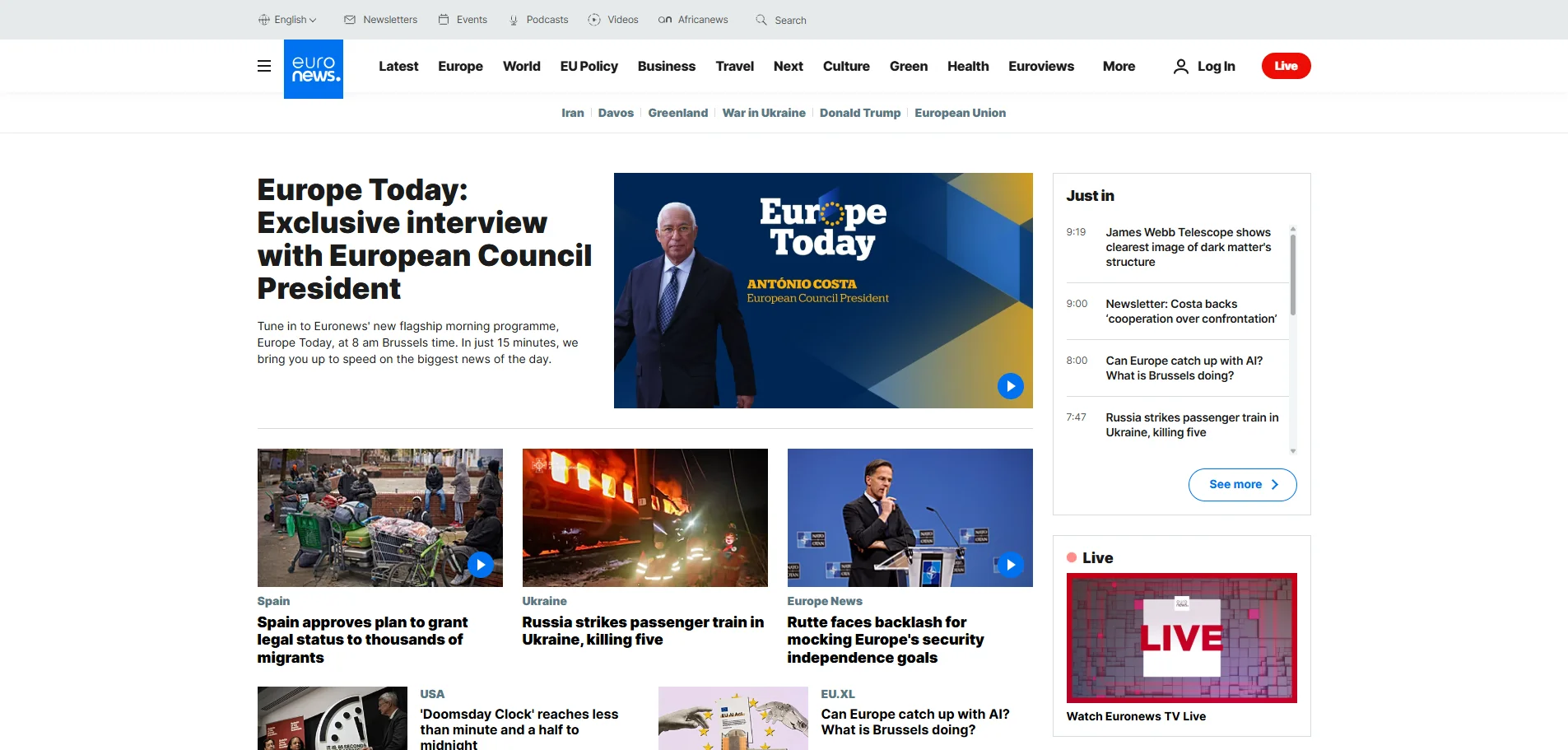
Task: Play the Spain migrants video
Action: coord(480,564)
